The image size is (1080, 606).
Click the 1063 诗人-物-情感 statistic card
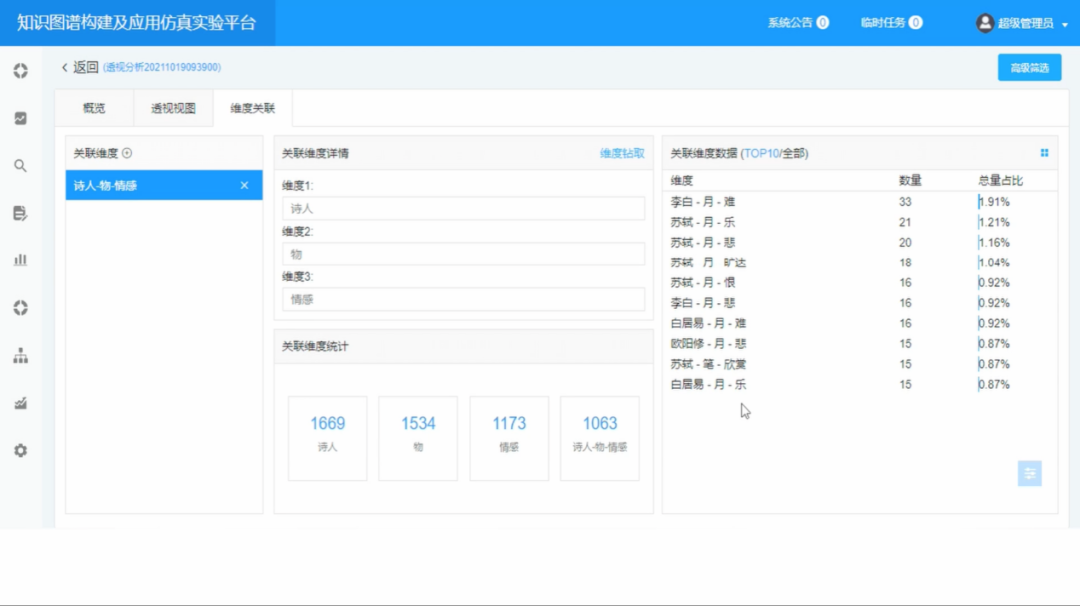pos(600,438)
